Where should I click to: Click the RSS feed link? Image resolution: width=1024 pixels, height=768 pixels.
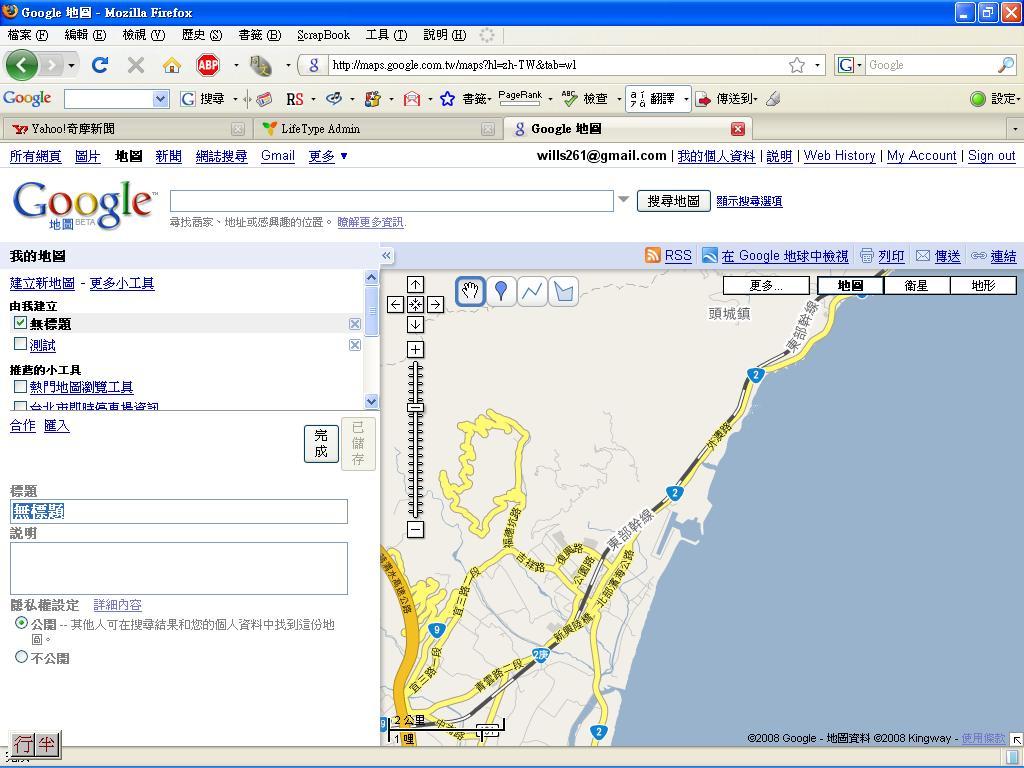(x=678, y=256)
